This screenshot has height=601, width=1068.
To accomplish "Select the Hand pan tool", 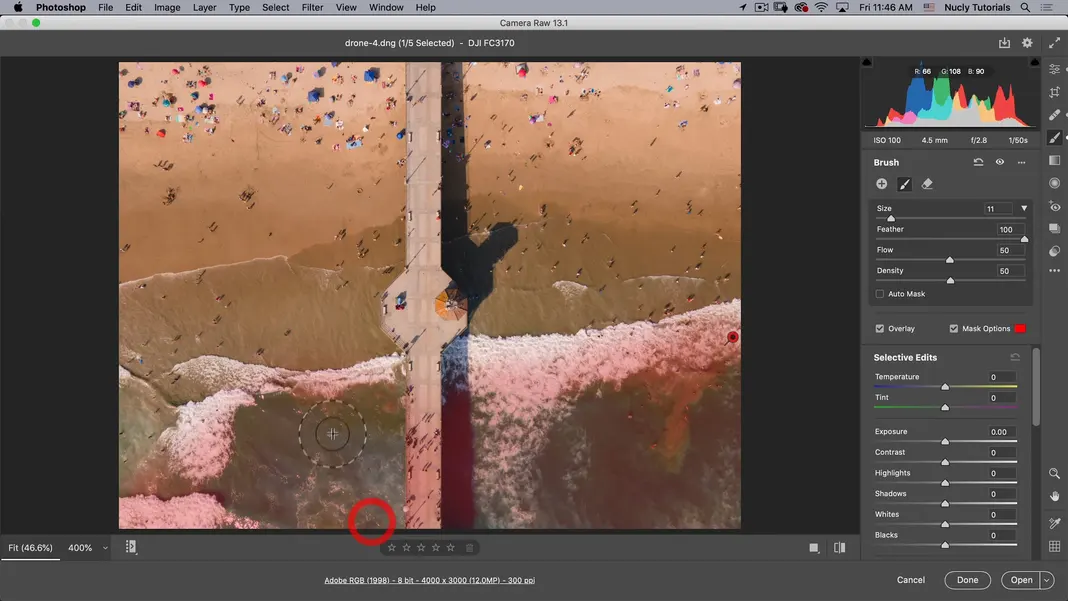I will click(x=1054, y=496).
